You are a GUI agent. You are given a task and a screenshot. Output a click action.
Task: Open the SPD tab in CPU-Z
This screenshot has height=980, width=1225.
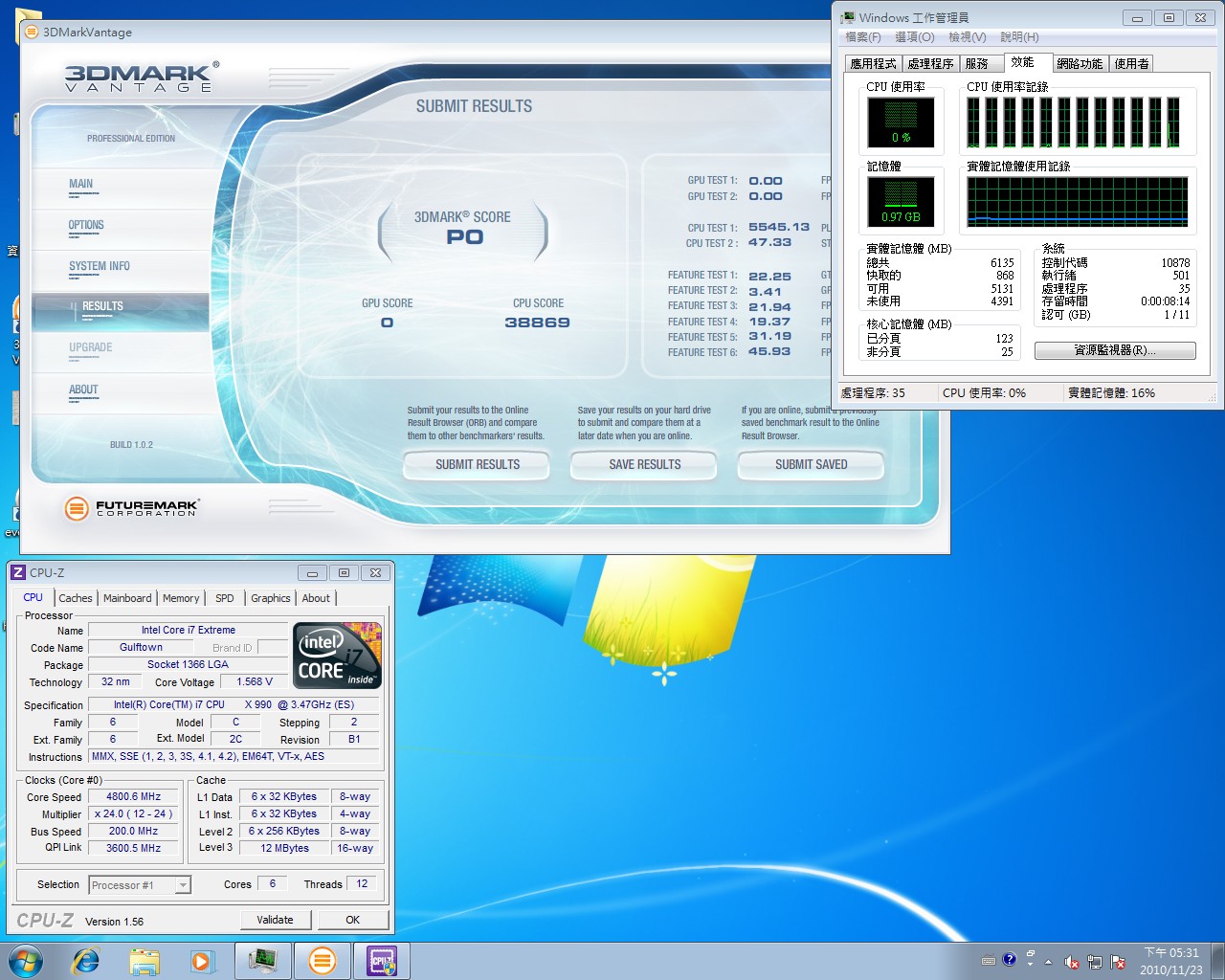225,598
